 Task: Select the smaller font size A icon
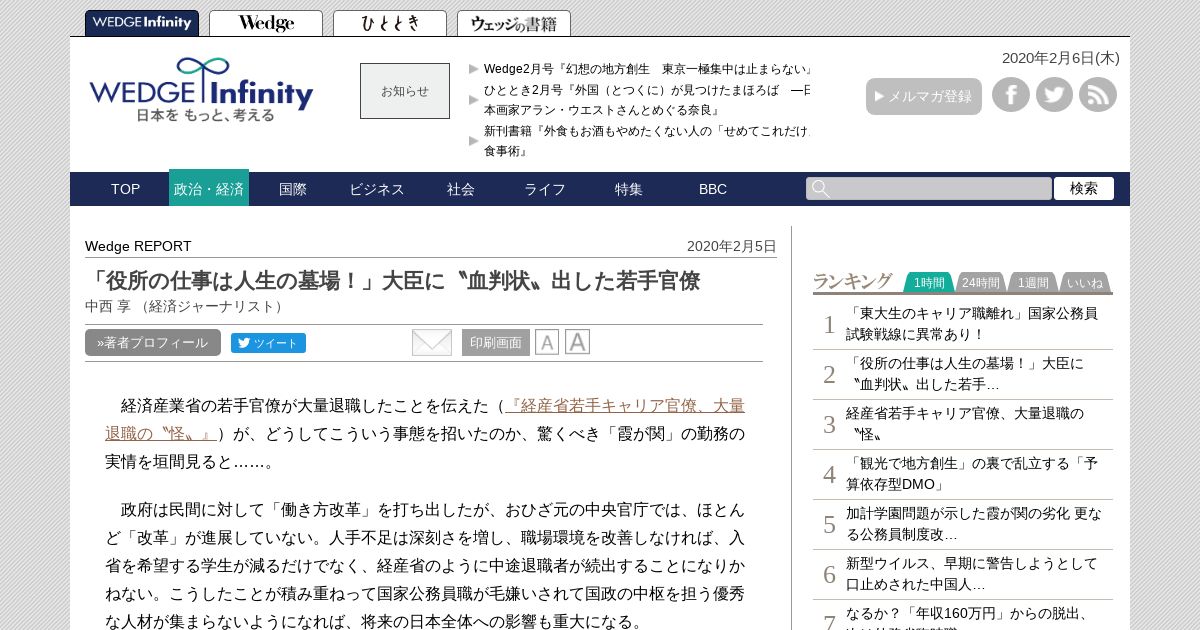pos(547,342)
